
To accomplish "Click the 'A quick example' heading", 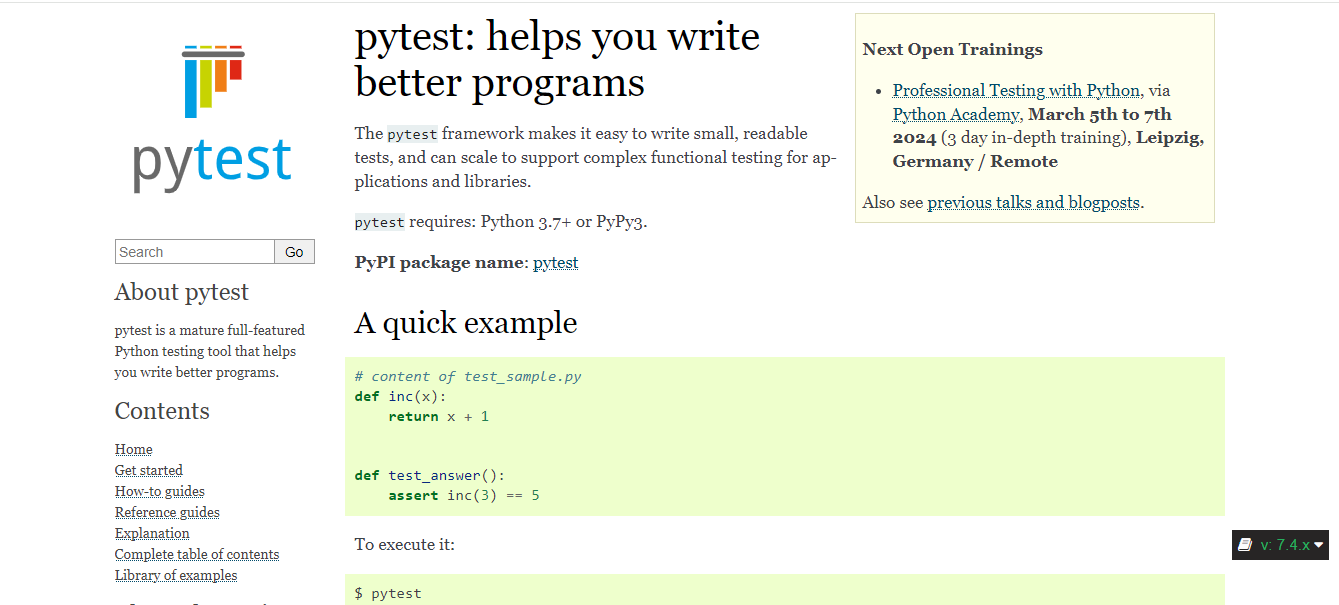I will [x=466, y=323].
